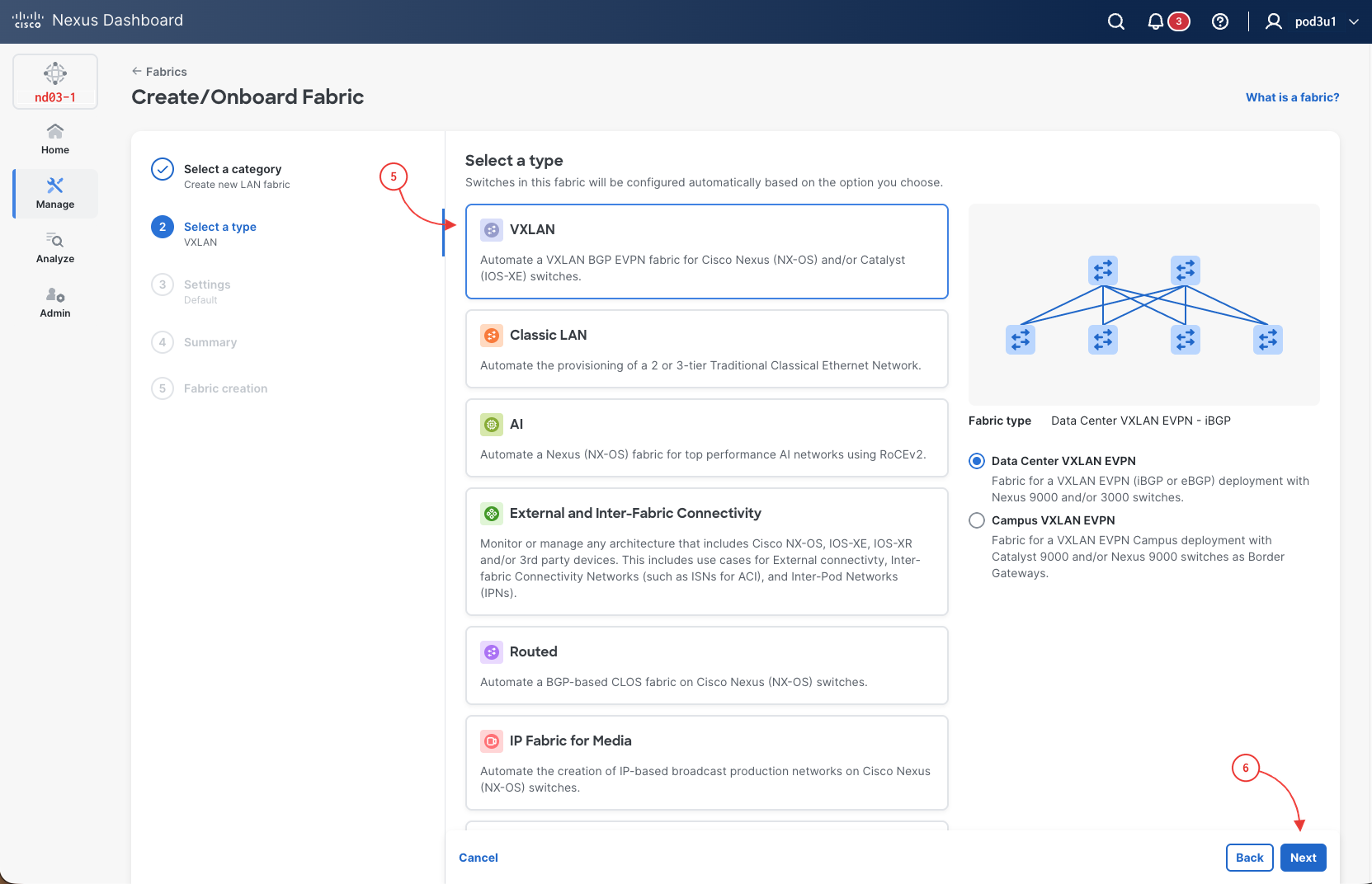Cancel the fabric creation
Viewport: 1372px width, 884px height.
click(x=479, y=858)
